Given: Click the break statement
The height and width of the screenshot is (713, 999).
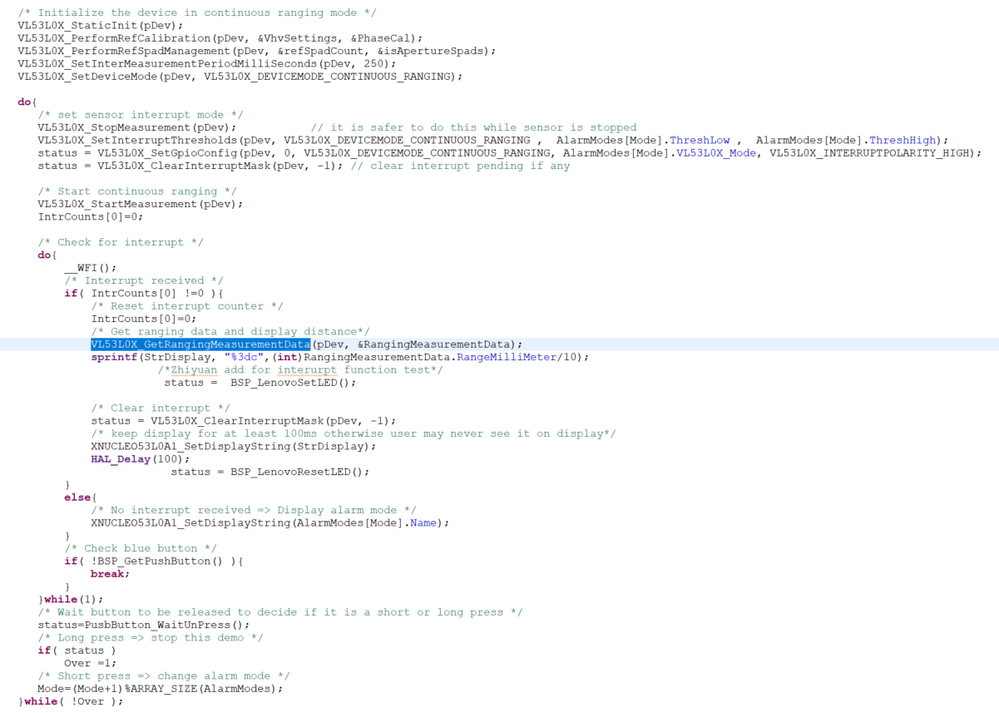Looking at the screenshot, I should [110, 573].
